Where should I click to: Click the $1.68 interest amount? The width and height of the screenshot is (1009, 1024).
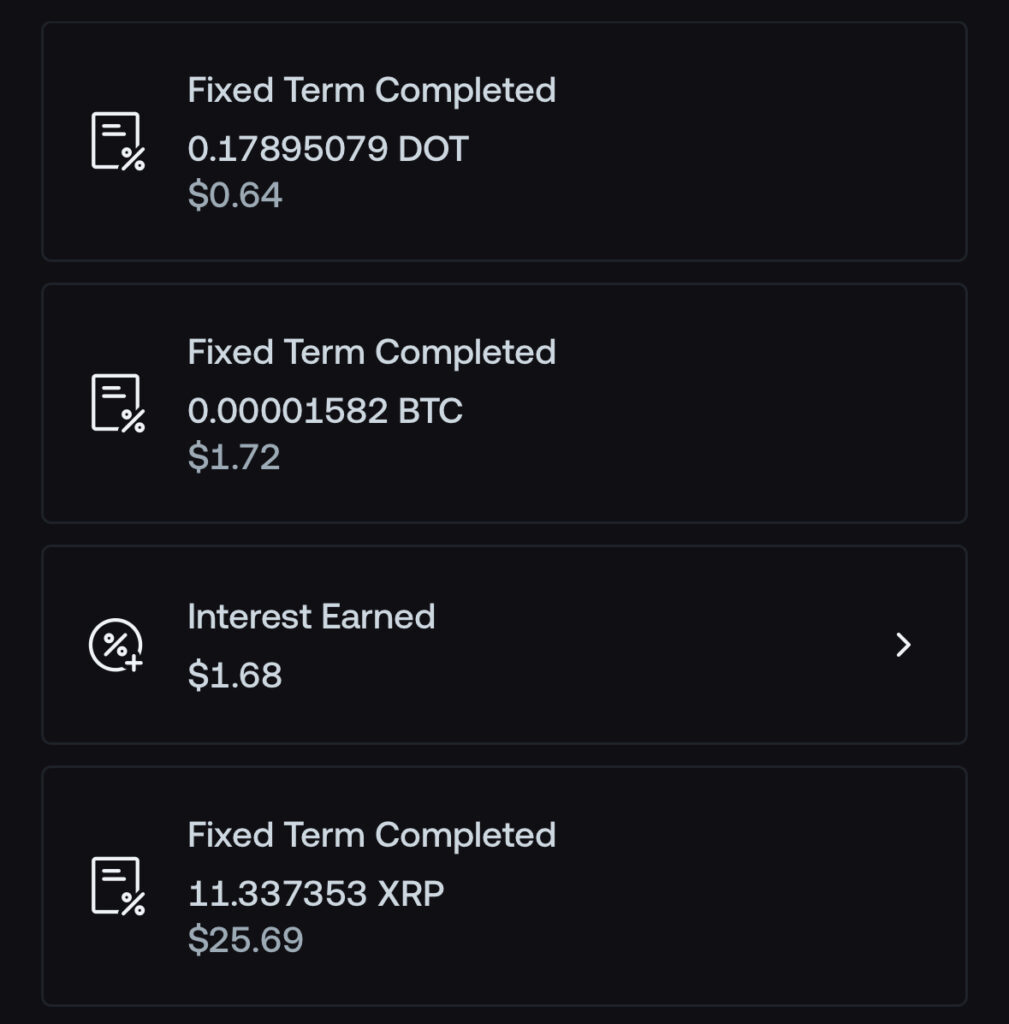235,675
